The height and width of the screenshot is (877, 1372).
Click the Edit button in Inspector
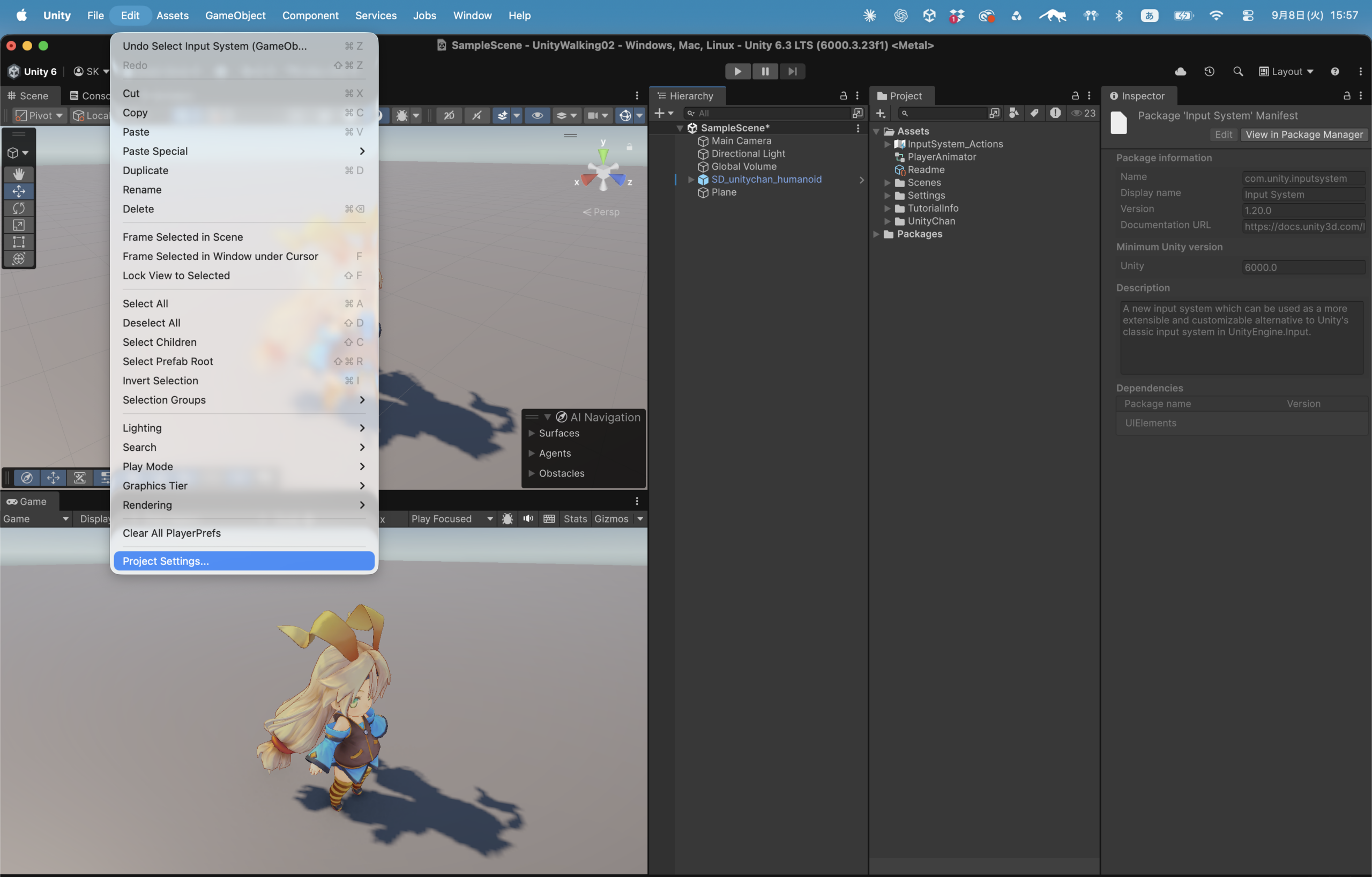tap(1224, 135)
